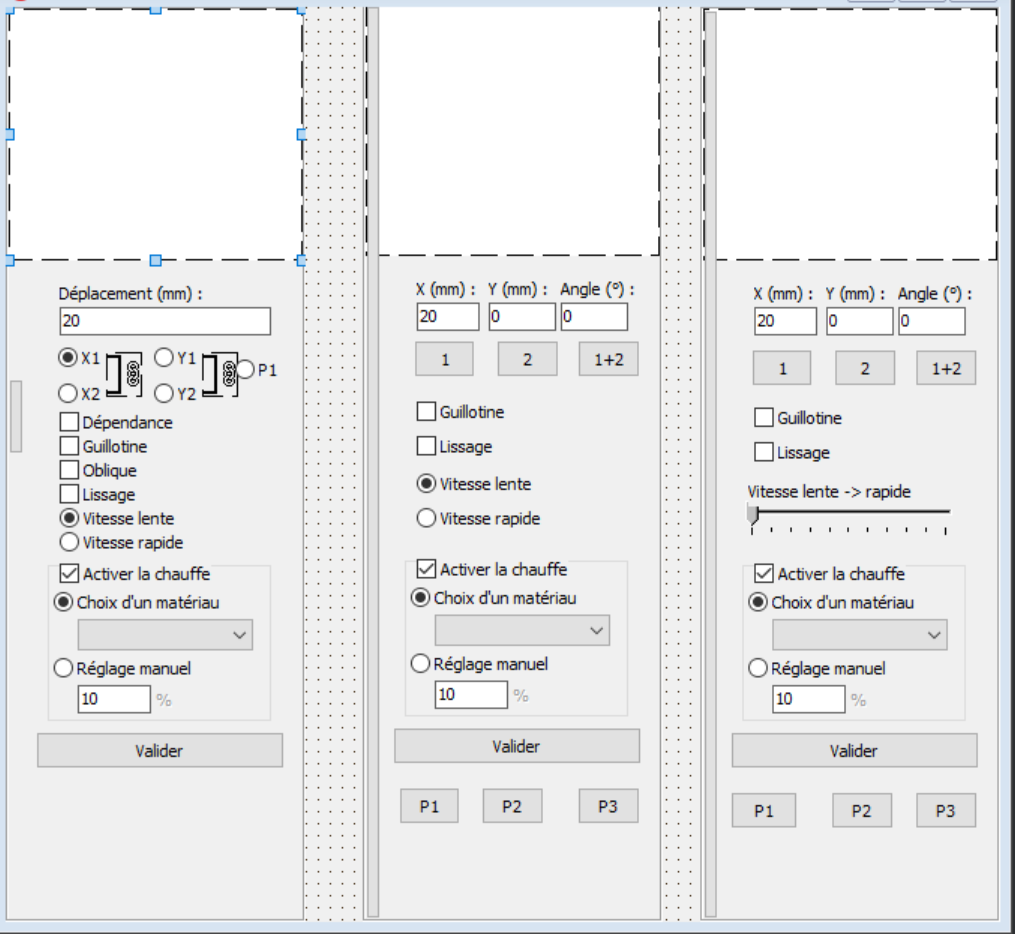Open the material dropdown in the right panel
This screenshot has height=934, width=1015.
coord(859,635)
